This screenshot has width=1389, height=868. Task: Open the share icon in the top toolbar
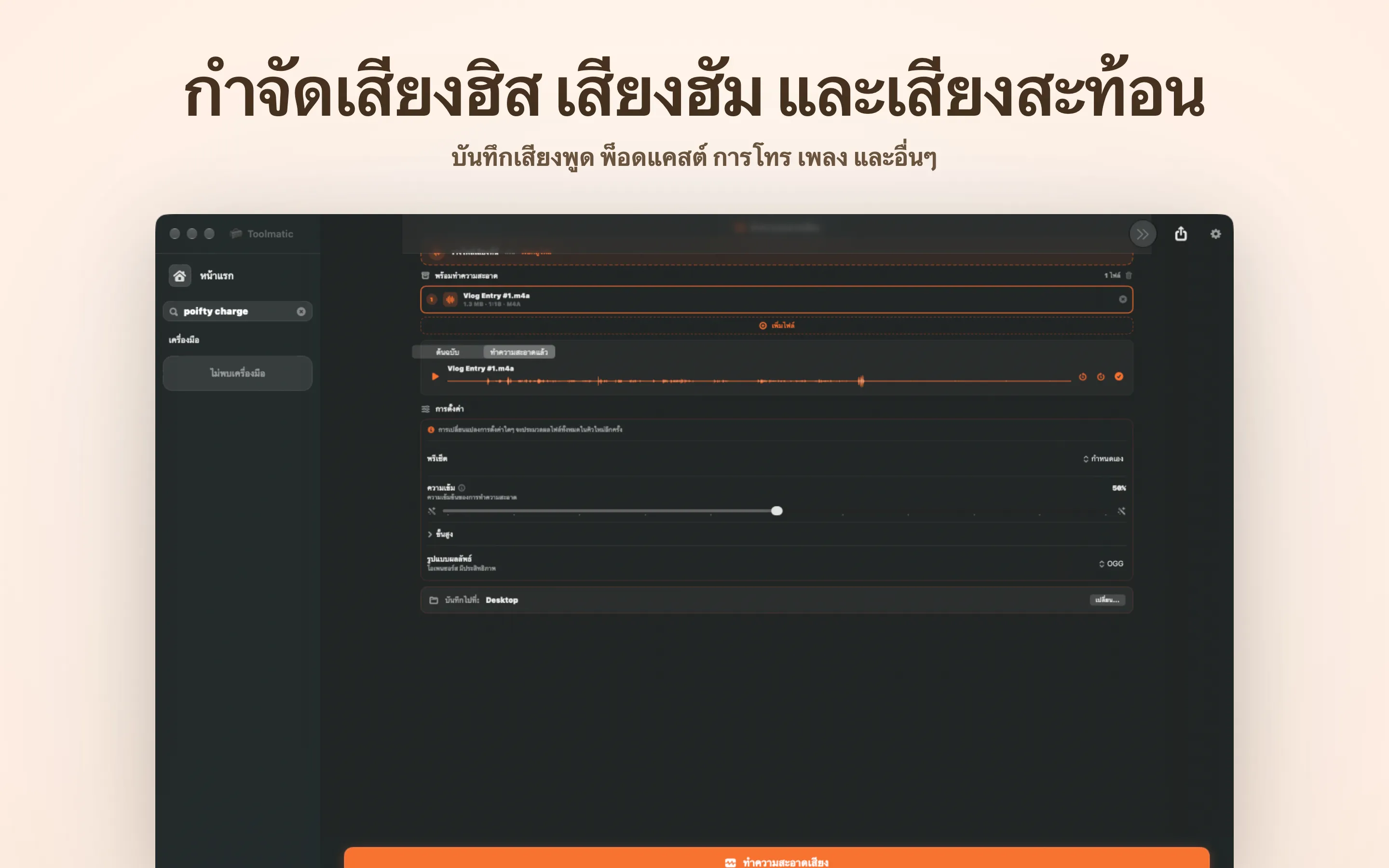pos(1180,234)
